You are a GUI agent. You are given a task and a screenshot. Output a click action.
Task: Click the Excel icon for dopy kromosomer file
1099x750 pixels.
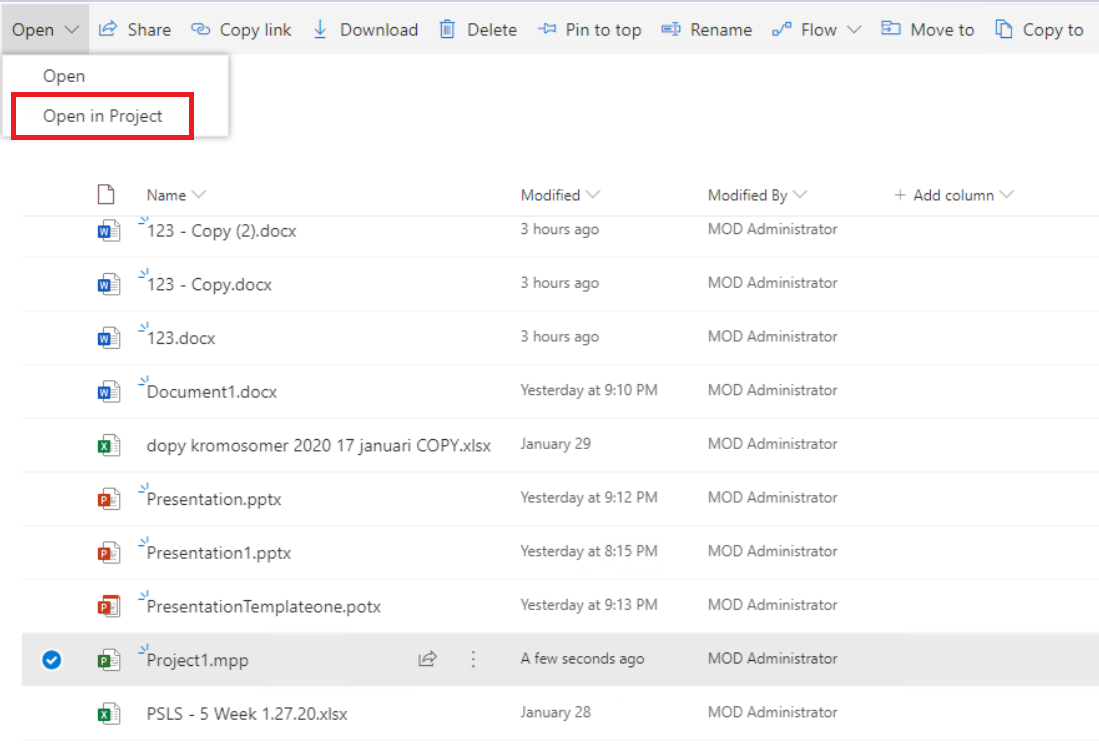tap(109, 445)
